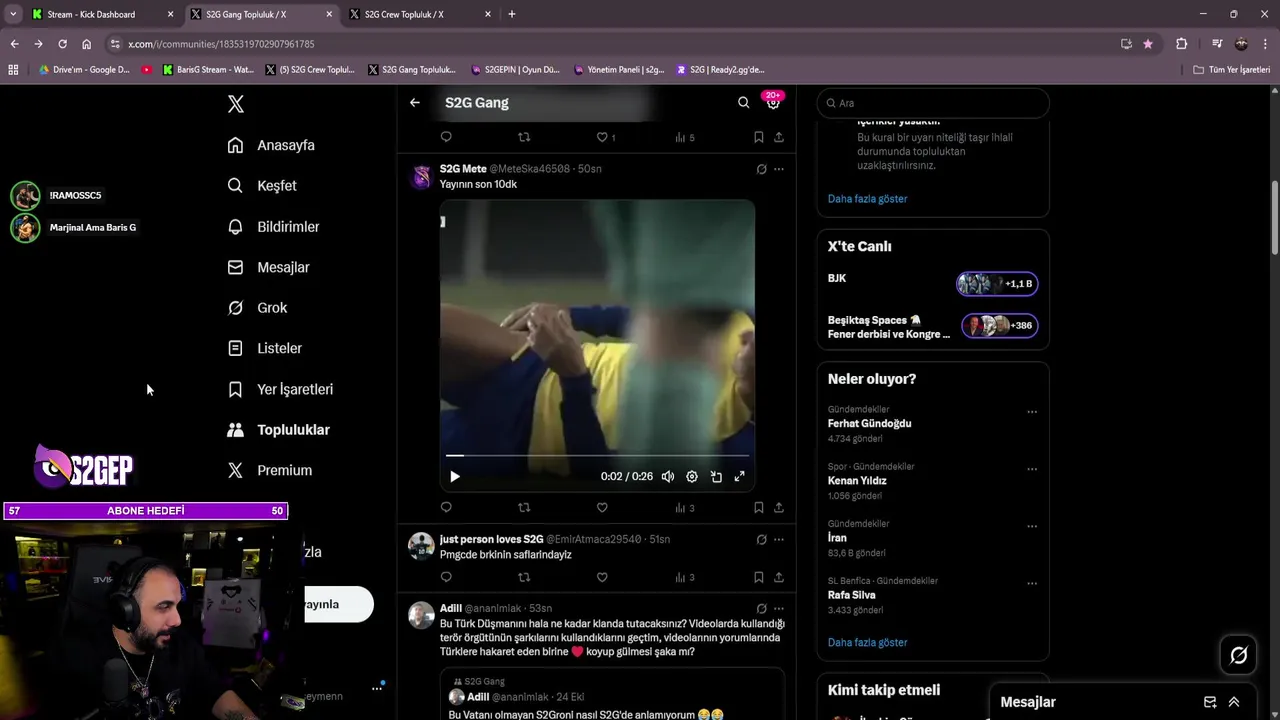The height and width of the screenshot is (720, 1280).
Task: Open more options on just person loves S2G post
Action: (x=779, y=539)
